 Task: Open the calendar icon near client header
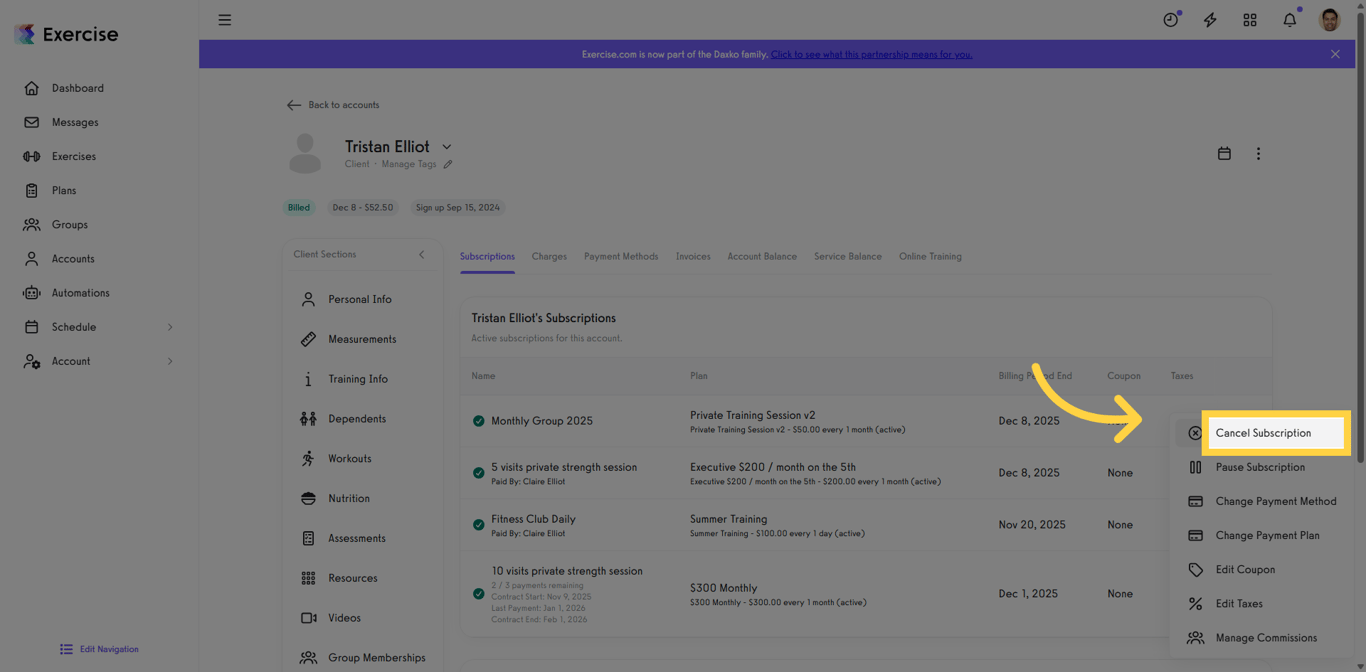pyautogui.click(x=1224, y=154)
